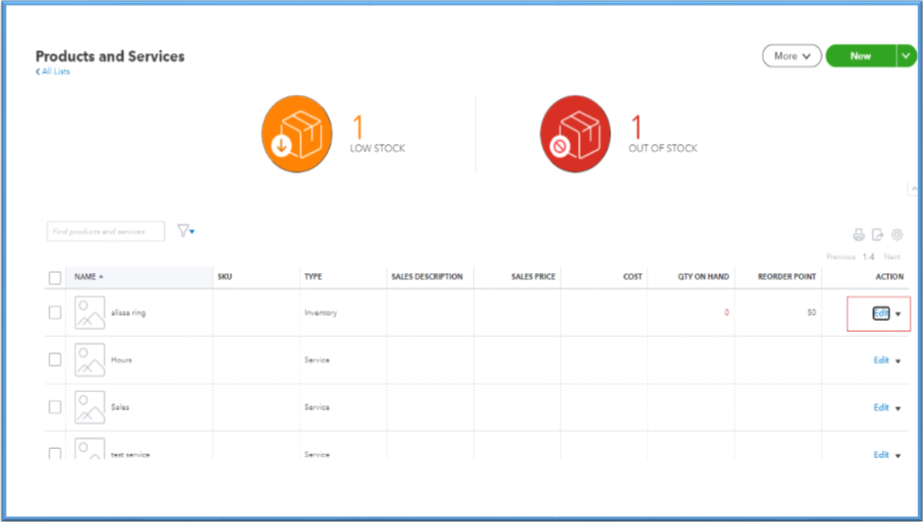
Task: Expand the arrow next to New button
Action: click(906, 56)
